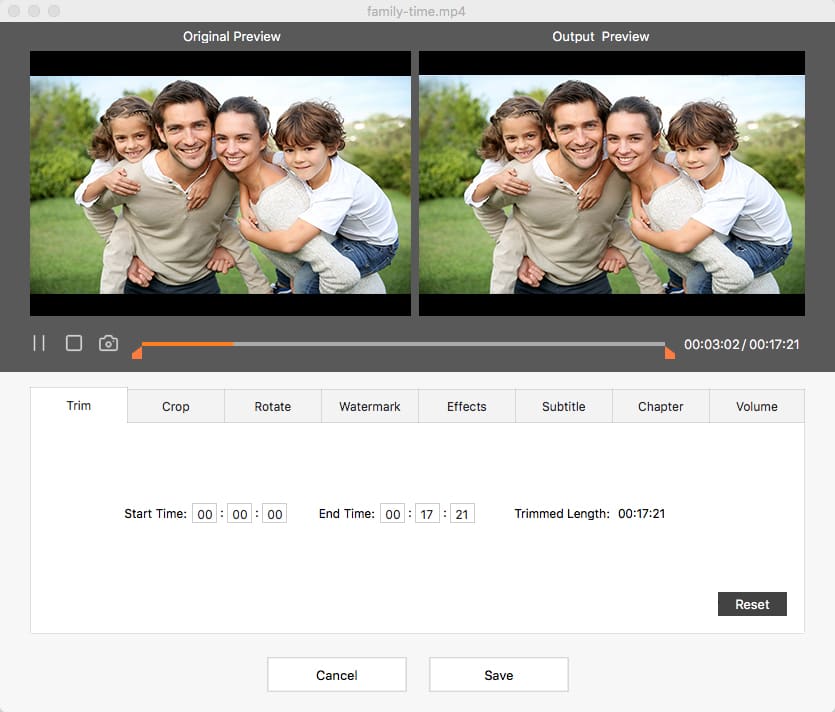Open the Rotate tab

point(273,406)
